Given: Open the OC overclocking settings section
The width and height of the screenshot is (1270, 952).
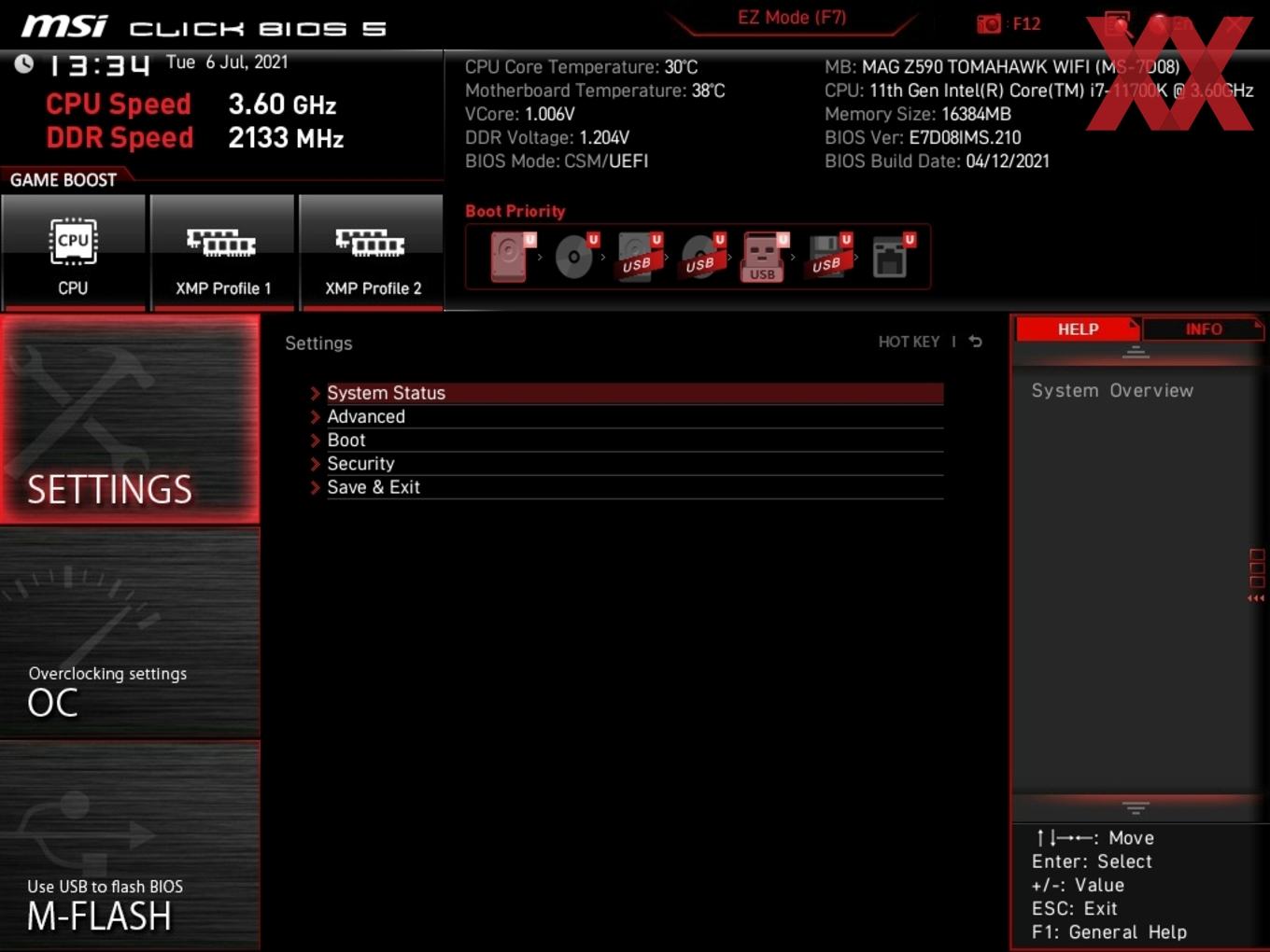Looking at the screenshot, I should point(130,633).
